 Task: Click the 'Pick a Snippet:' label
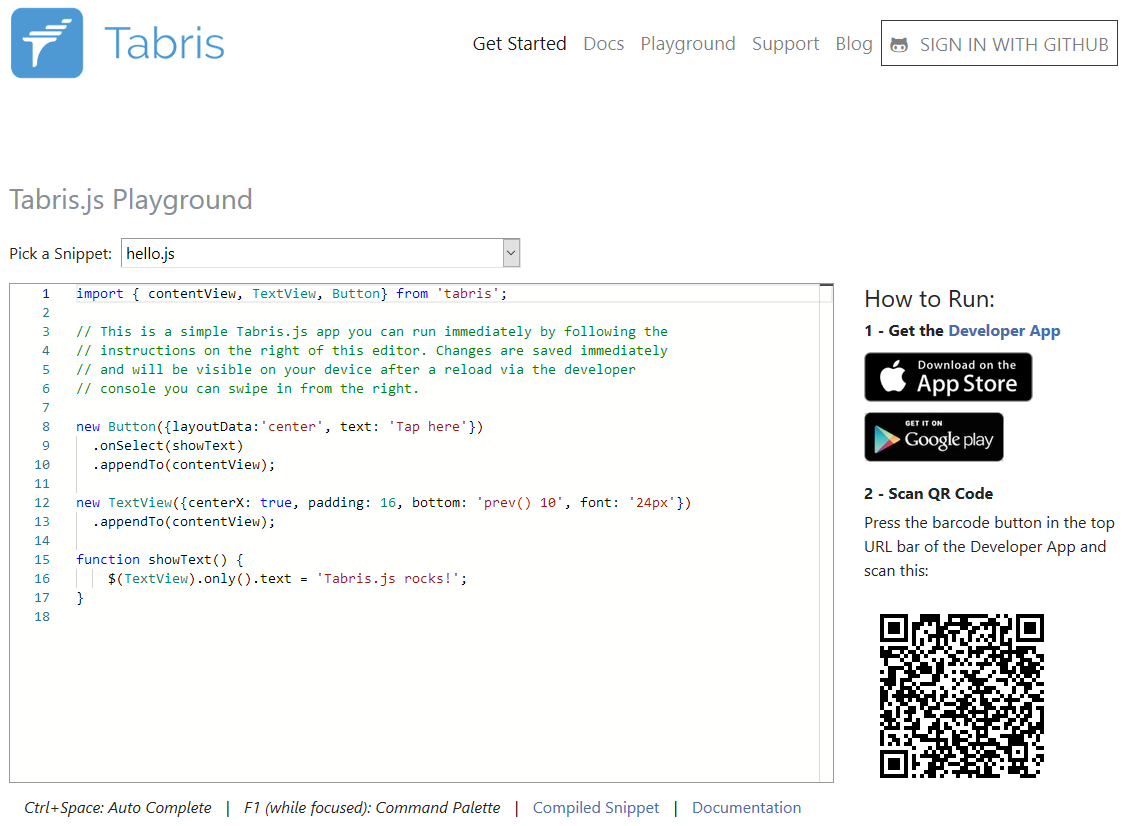60,253
